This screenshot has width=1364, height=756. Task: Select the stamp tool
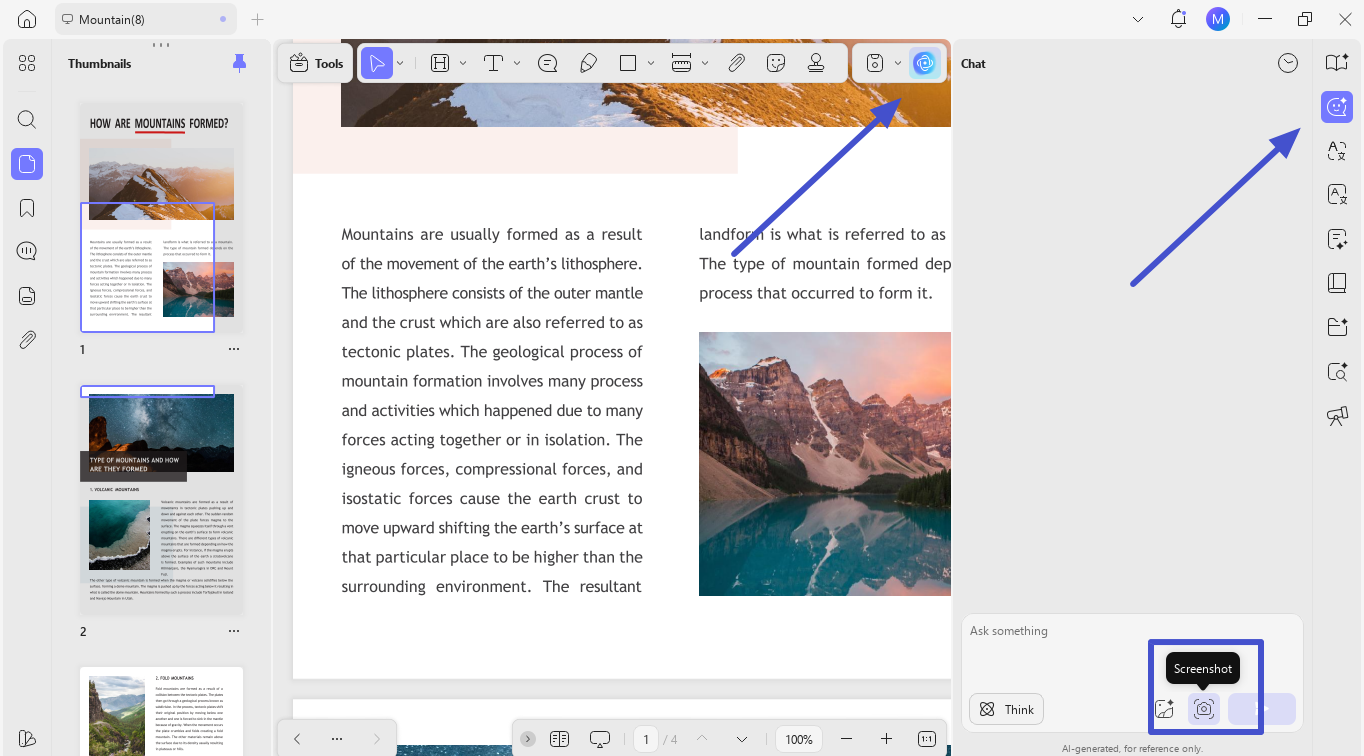816,63
